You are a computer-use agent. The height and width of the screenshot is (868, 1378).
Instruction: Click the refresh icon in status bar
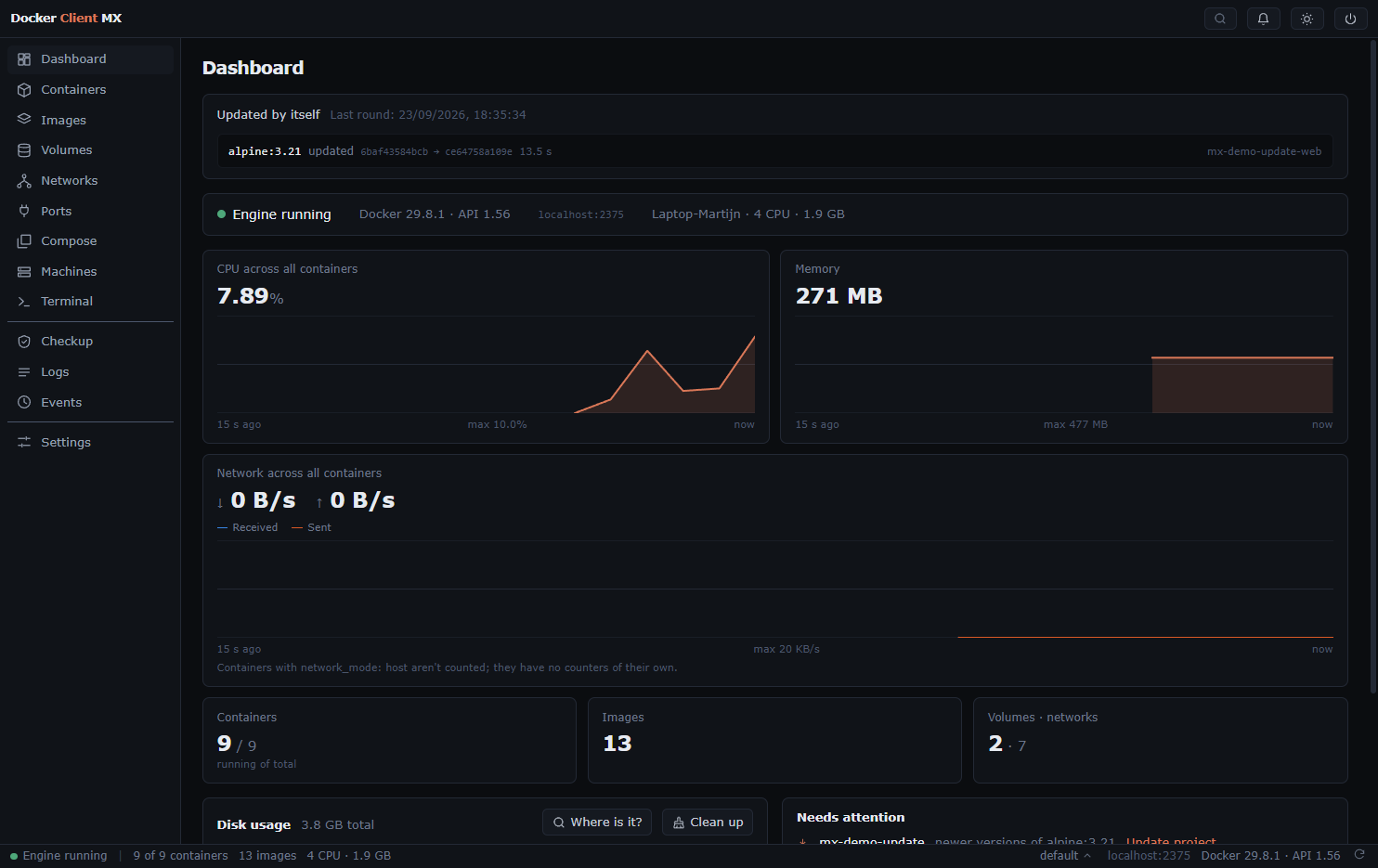point(1359,855)
